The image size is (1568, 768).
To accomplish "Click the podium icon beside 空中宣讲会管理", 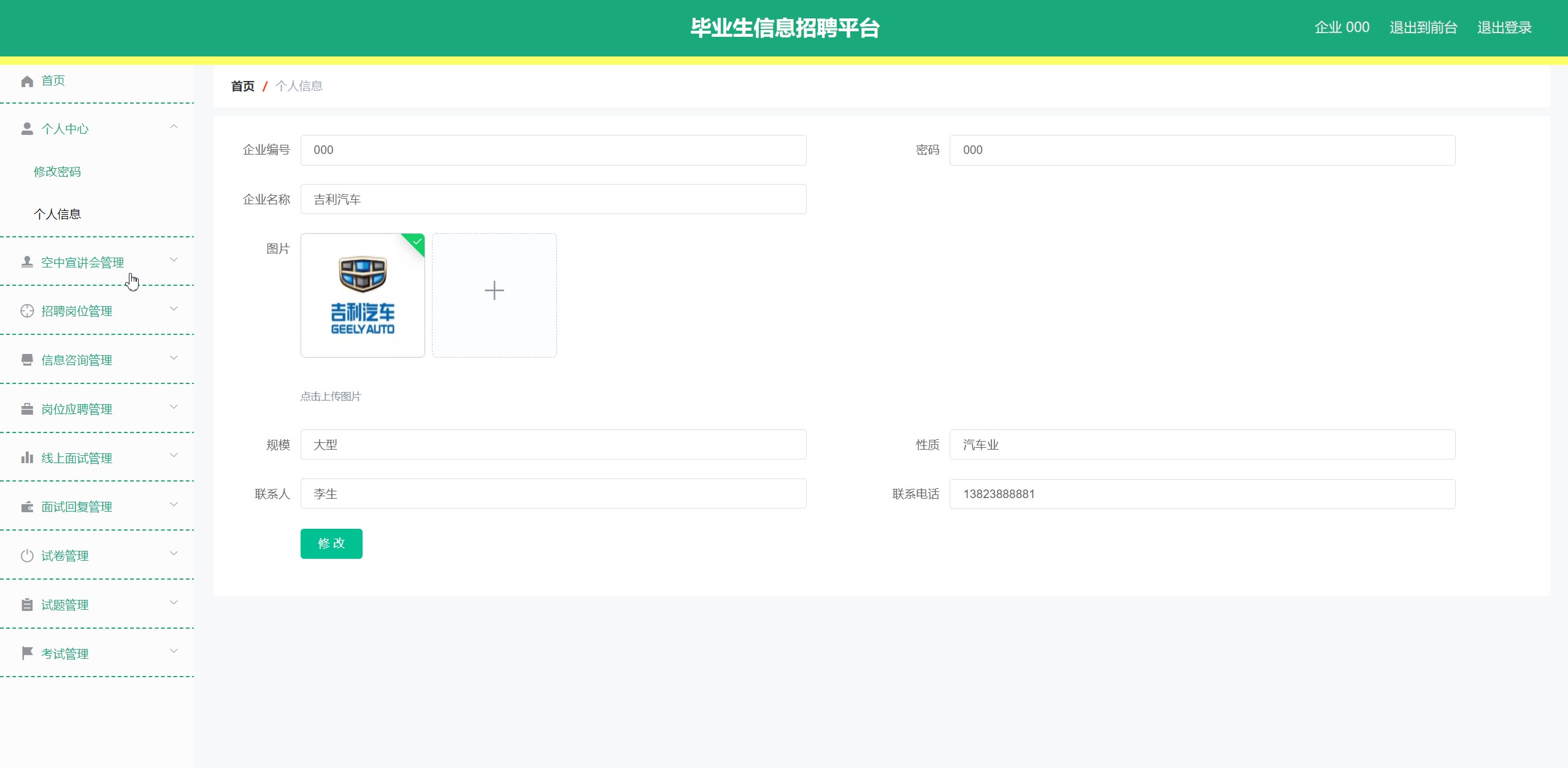I will [x=27, y=262].
